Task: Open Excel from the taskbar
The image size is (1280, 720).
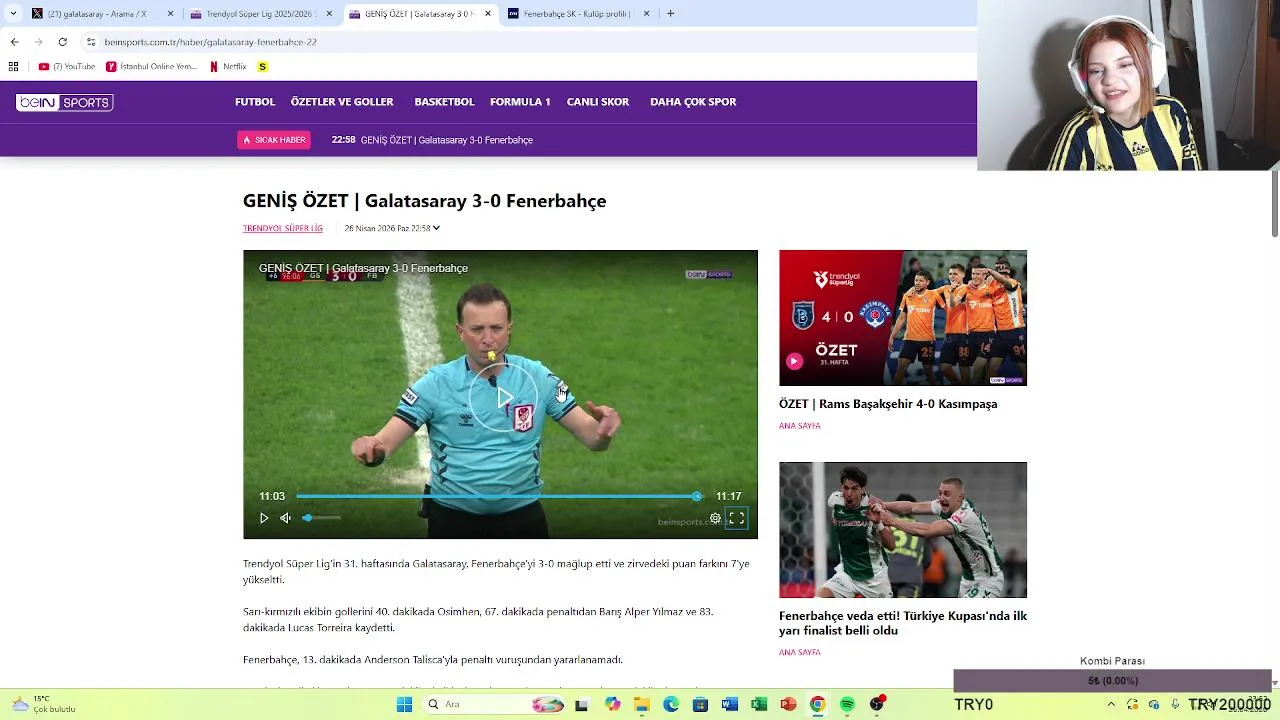Action: click(759, 705)
